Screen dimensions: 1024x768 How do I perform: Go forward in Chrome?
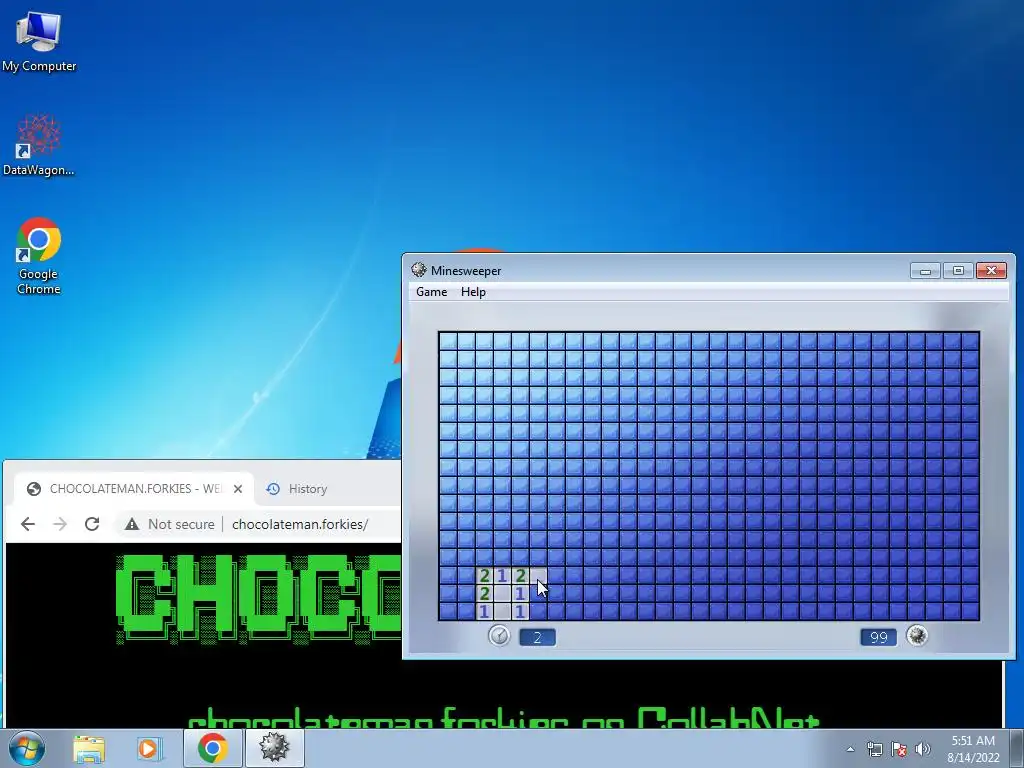click(x=60, y=524)
